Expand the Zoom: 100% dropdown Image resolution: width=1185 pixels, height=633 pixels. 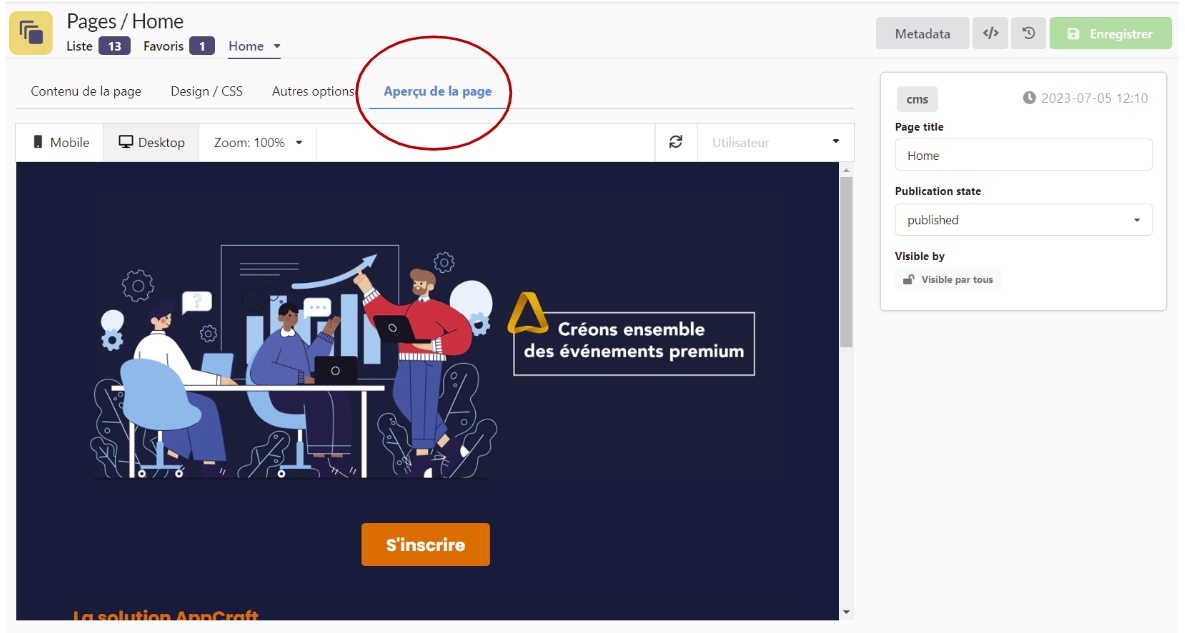click(x=258, y=142)
